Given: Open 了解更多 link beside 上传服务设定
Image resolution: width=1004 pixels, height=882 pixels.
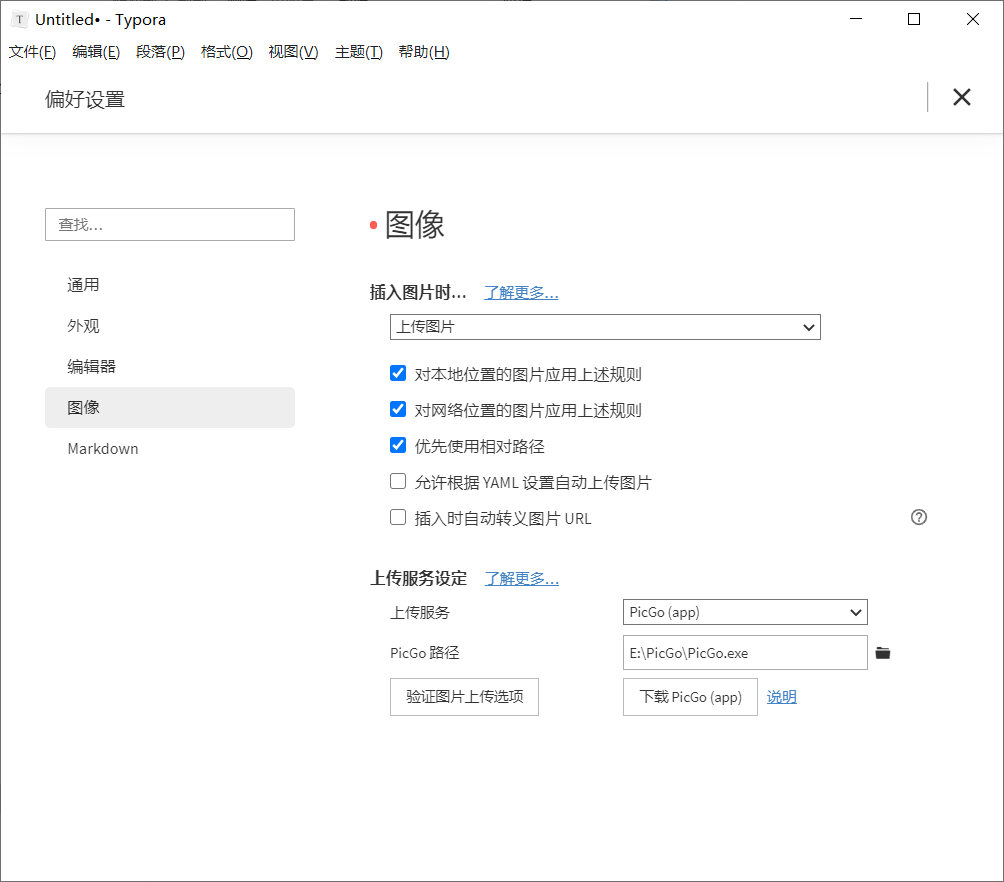Looking at the screenshot, I should coord(522,578).
